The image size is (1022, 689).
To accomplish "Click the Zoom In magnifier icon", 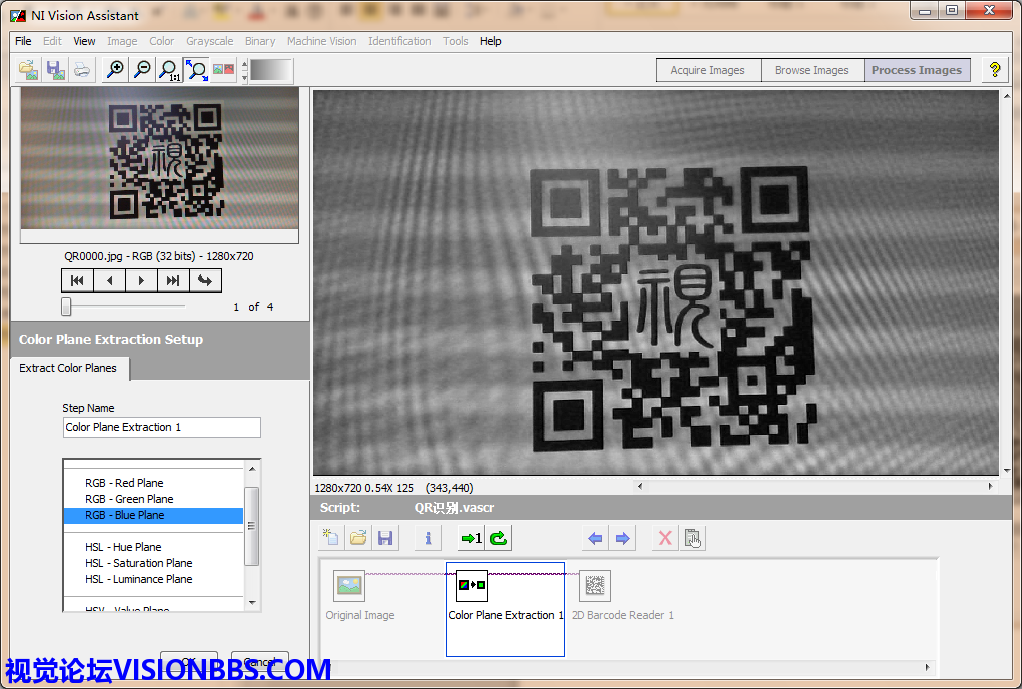I will click(x=116, y=70).
